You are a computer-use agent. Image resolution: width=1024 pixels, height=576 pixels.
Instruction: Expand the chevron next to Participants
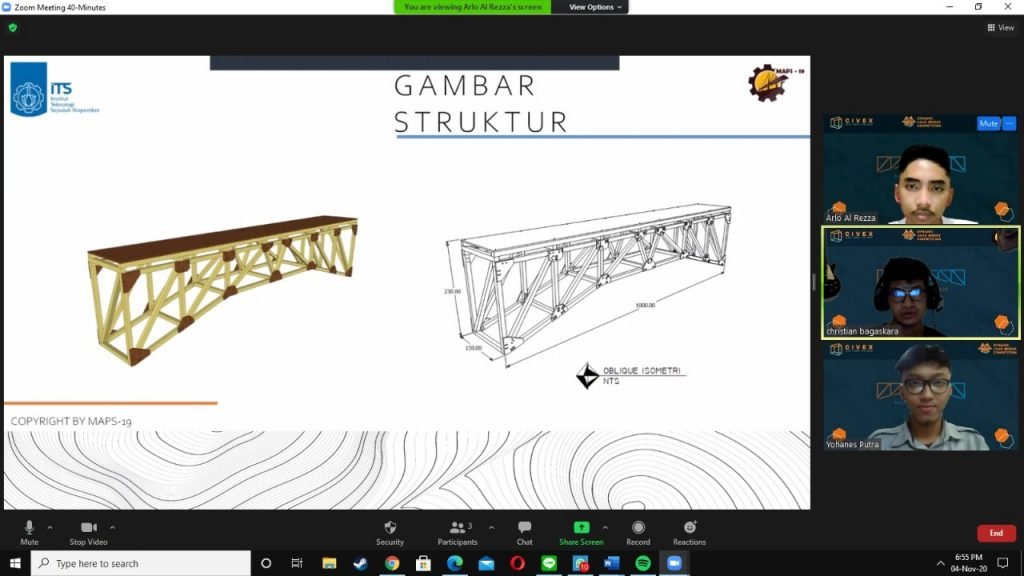click(491, 525)
